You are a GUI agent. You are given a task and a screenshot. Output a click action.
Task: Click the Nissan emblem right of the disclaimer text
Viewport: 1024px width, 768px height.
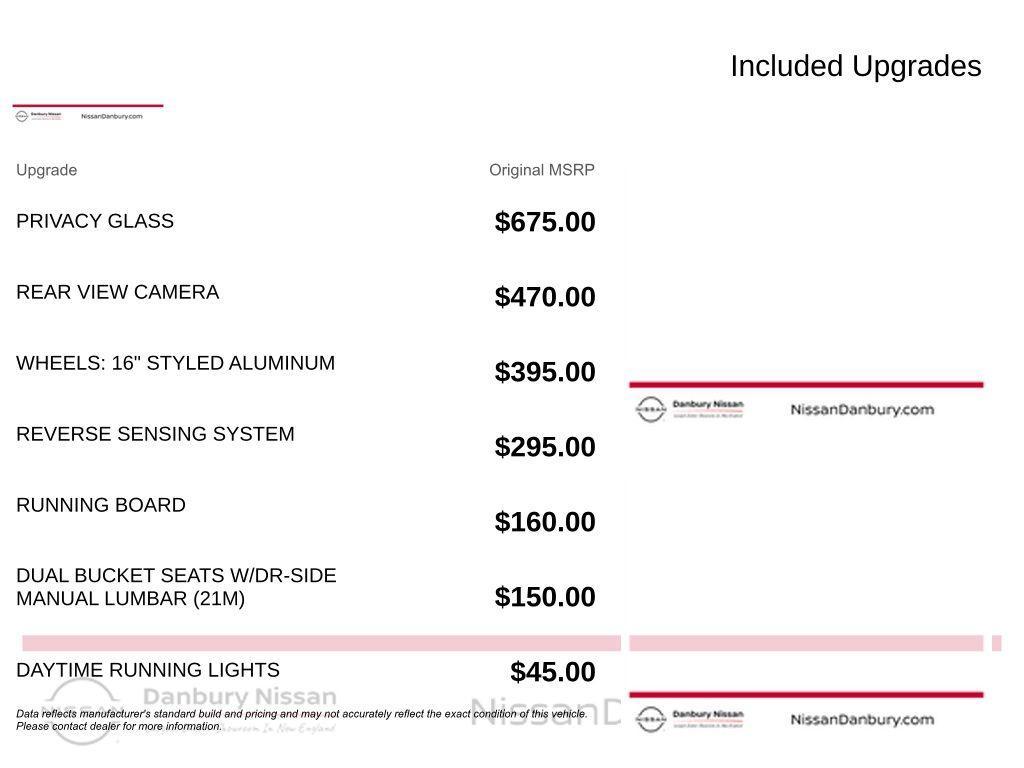[x=650, y=719]
